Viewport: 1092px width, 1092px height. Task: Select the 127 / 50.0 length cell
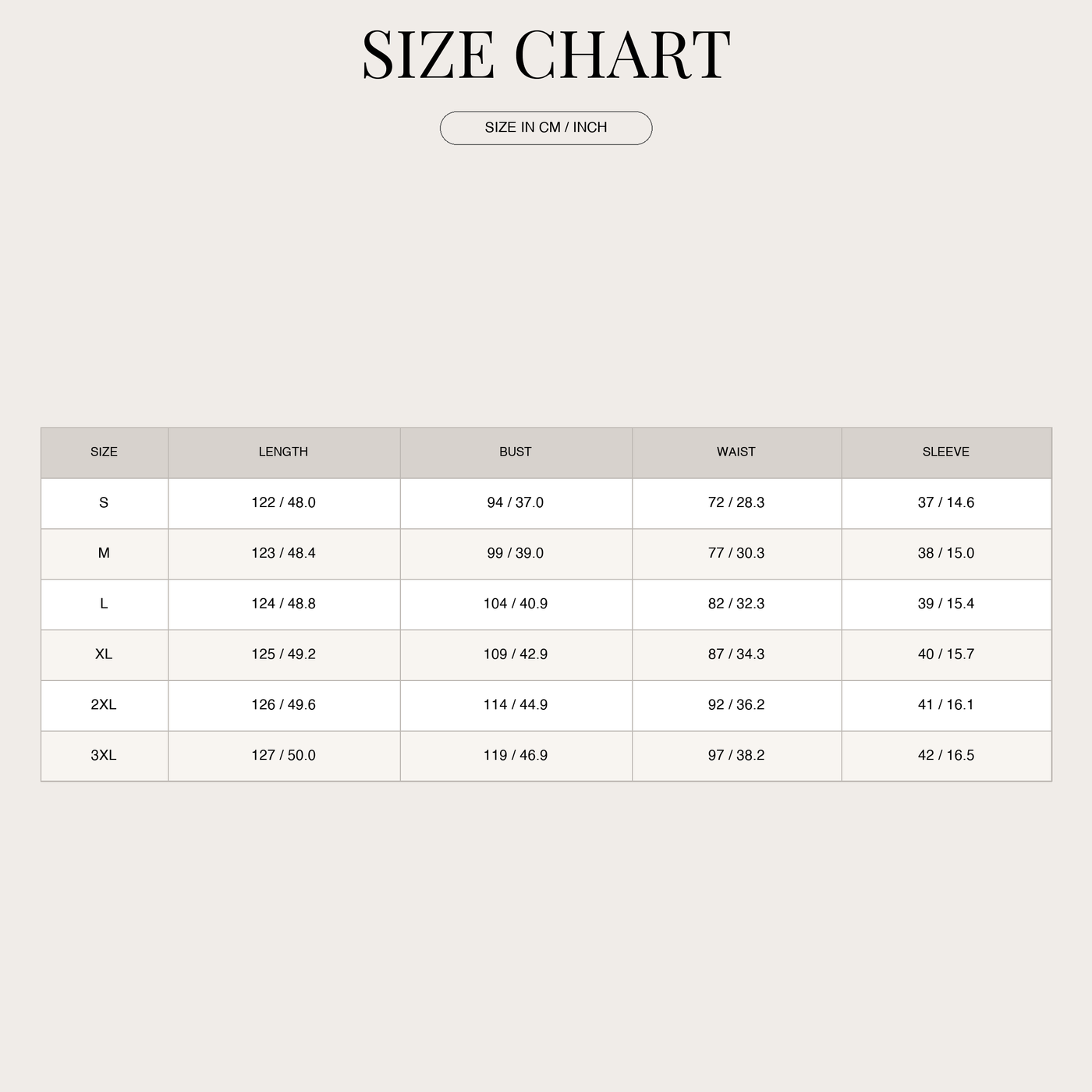coord(284,756)
